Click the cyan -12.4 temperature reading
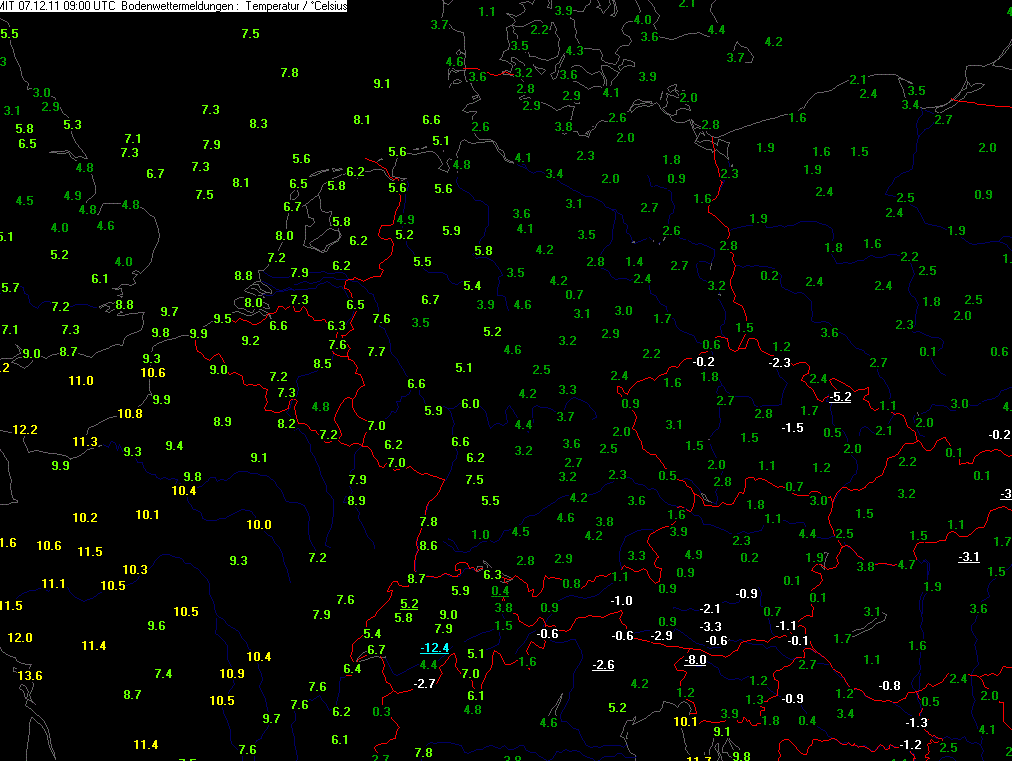Image resolution: width=1012 pixels, height=761 pixels. click(434, 648)
